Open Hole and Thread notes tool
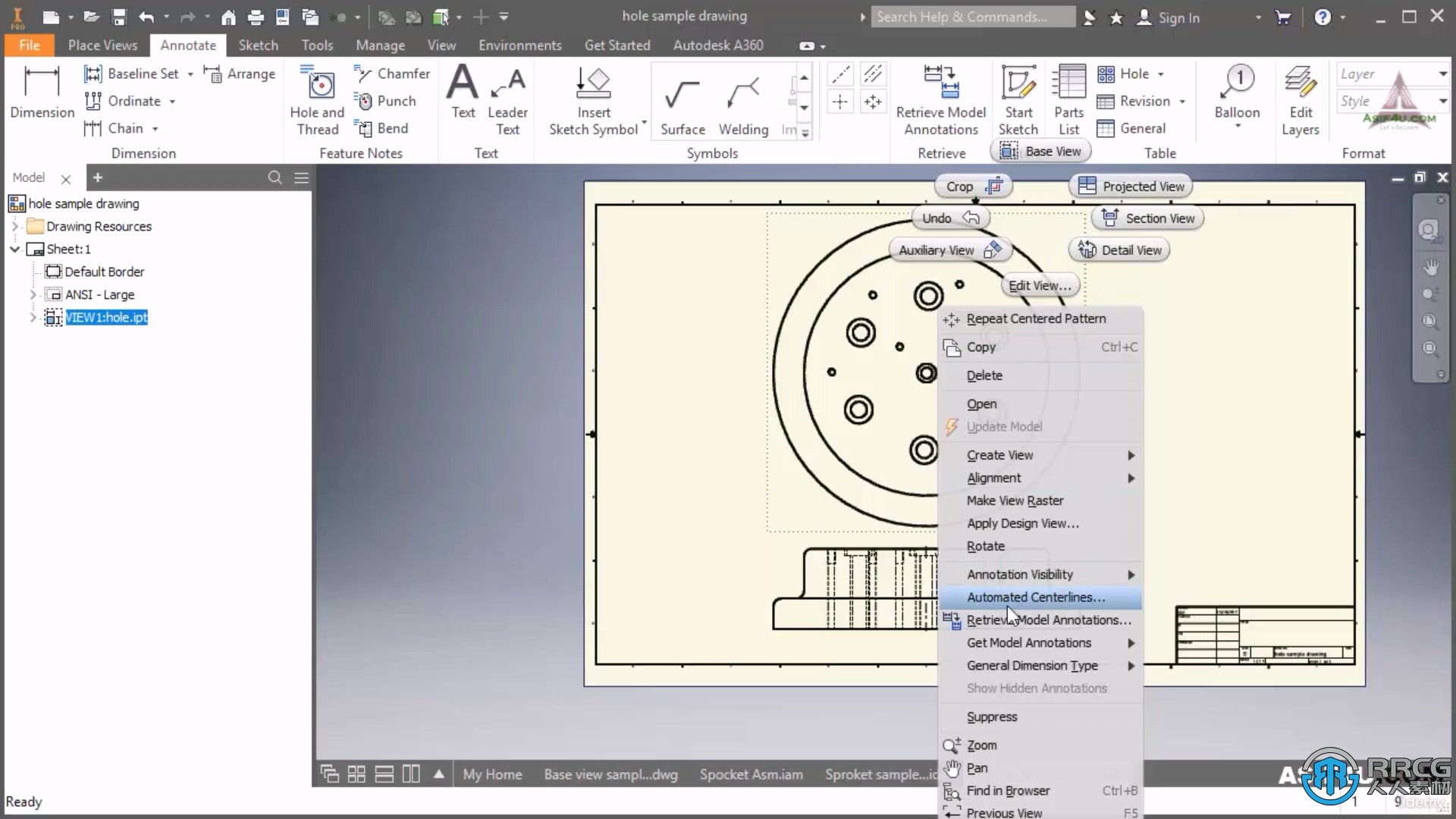 [x=317, y=100]
